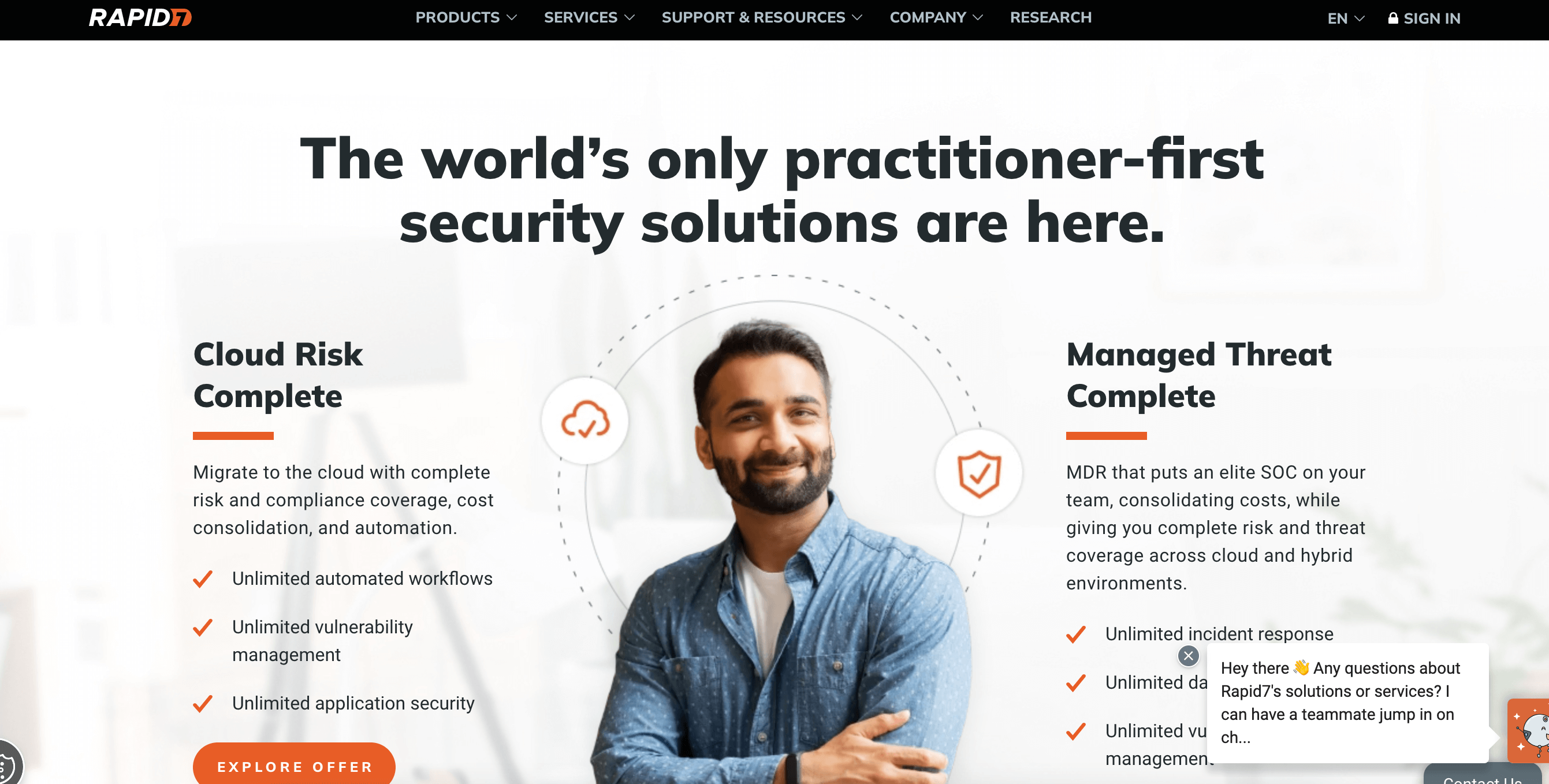Open the chat message bubble text
Image resolution: width=1549 pixels, height=784 pixels.
[x=1341, y=702]
